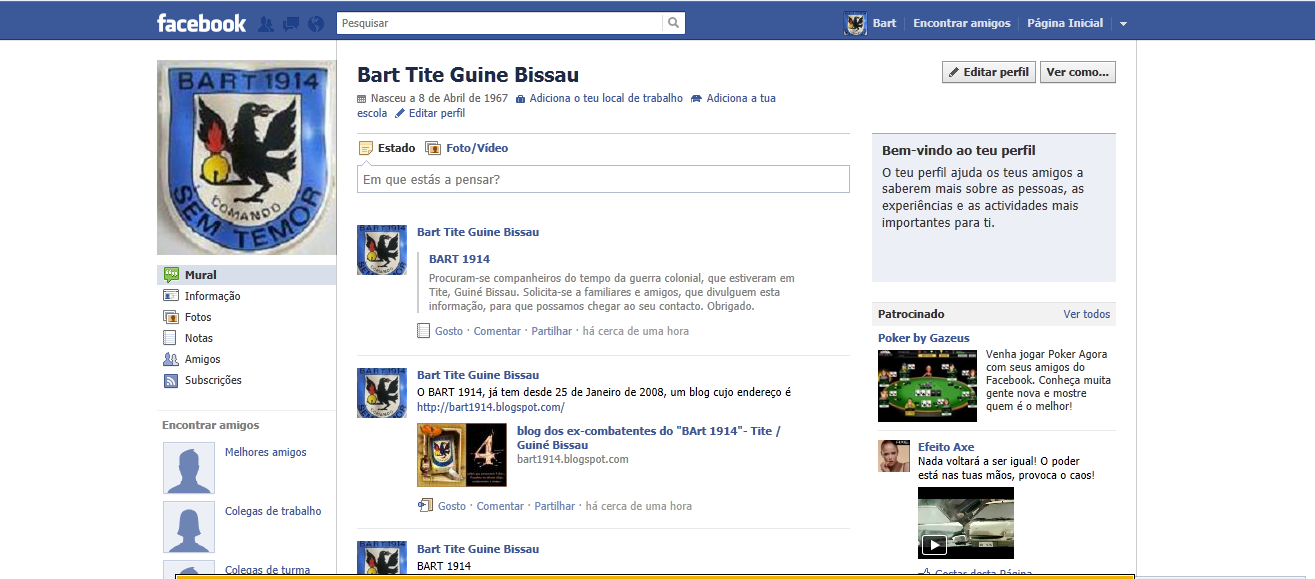Click Partilhar on the blog post

555,506
